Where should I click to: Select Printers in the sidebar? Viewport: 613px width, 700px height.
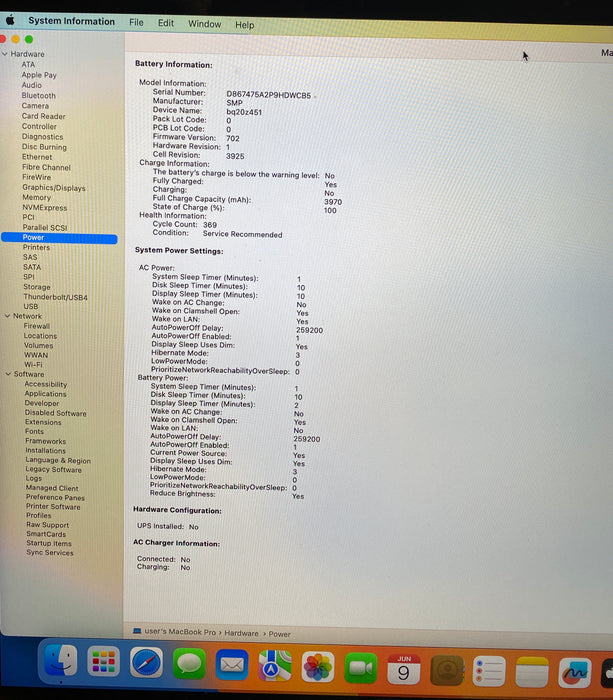(37, 247)
